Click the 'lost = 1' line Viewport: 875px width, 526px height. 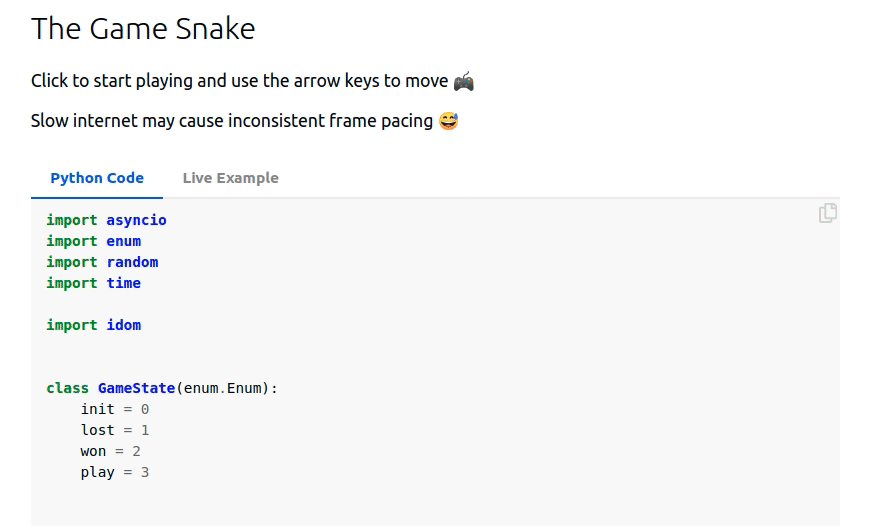[115, 430]
